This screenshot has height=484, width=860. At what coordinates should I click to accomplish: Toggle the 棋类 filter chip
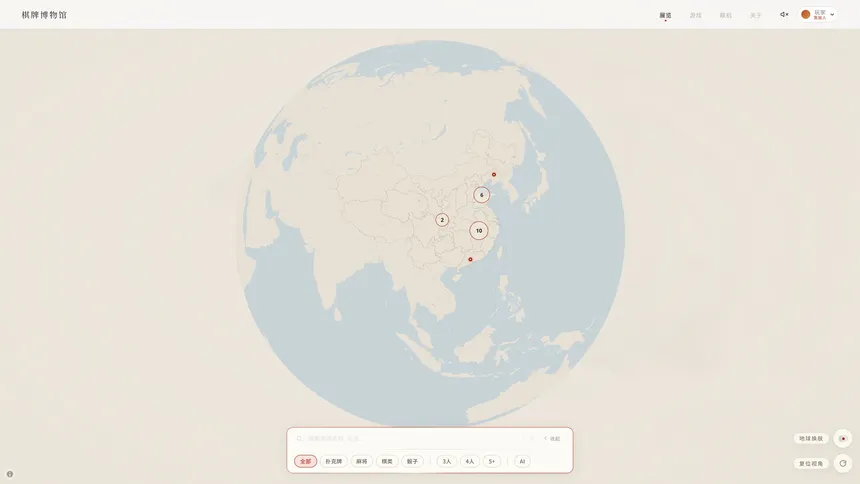(387, 462)
